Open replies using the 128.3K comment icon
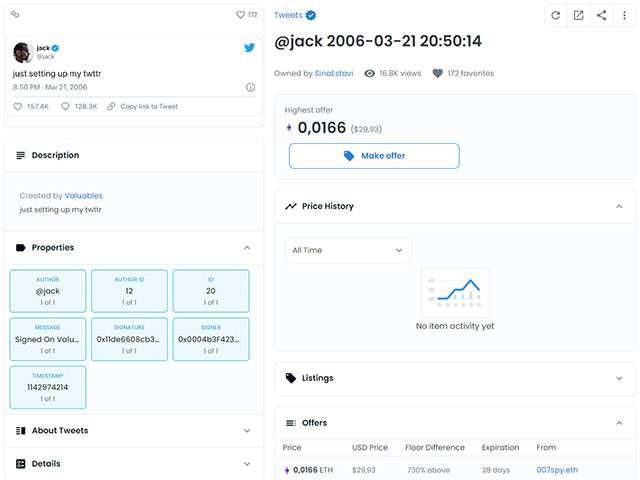The image size is (640, 480). (x=65, y=107)
